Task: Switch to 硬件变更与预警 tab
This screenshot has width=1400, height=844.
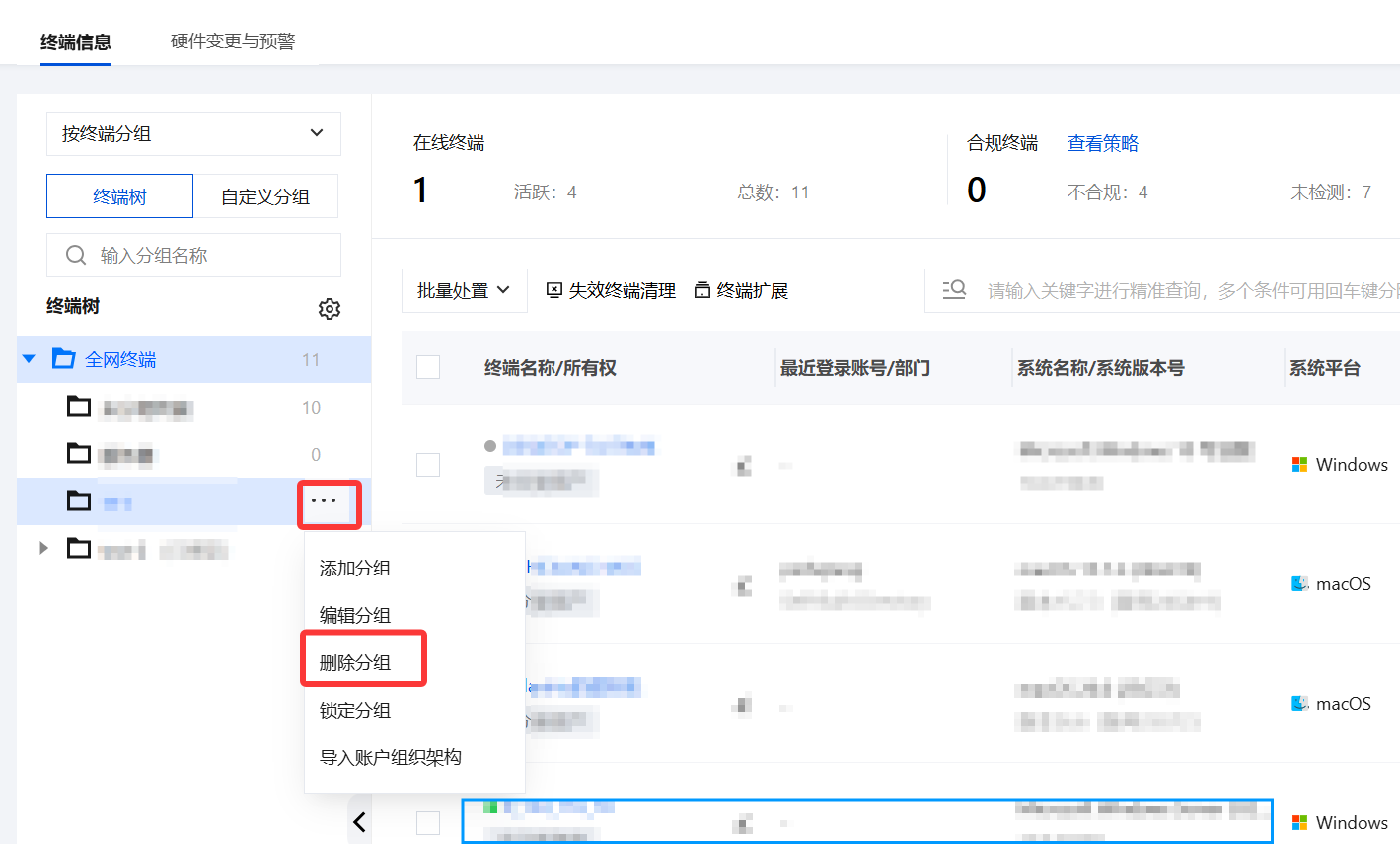Action: (233, 41)
